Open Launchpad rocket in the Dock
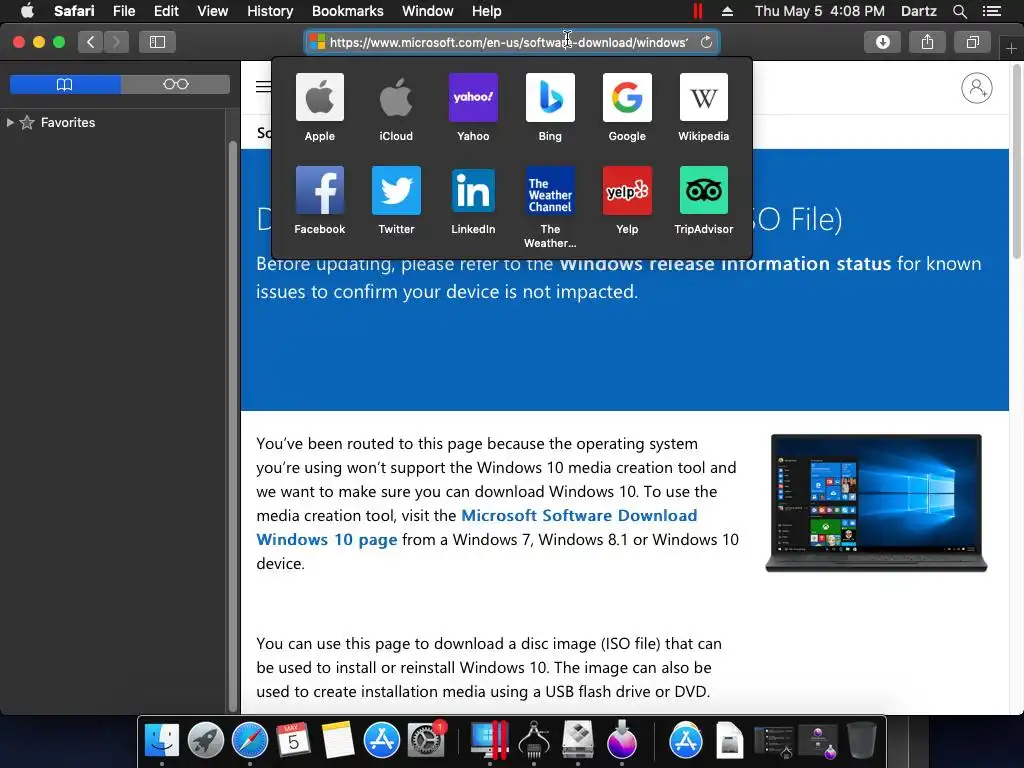Image resolution: width=1024 pixels, height=768 pixels. [206, 740]
